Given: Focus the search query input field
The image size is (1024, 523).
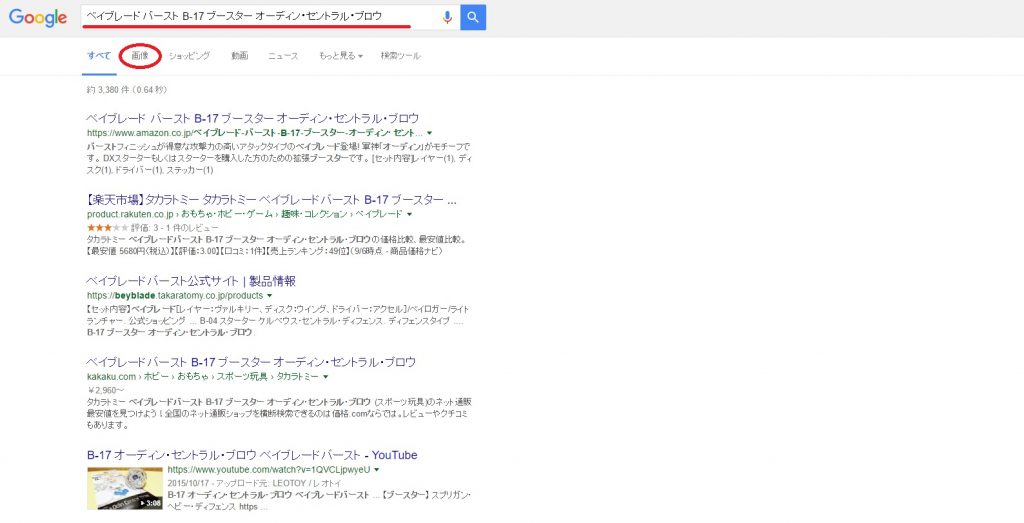Looking at the screenshot, I should point(261,18).
